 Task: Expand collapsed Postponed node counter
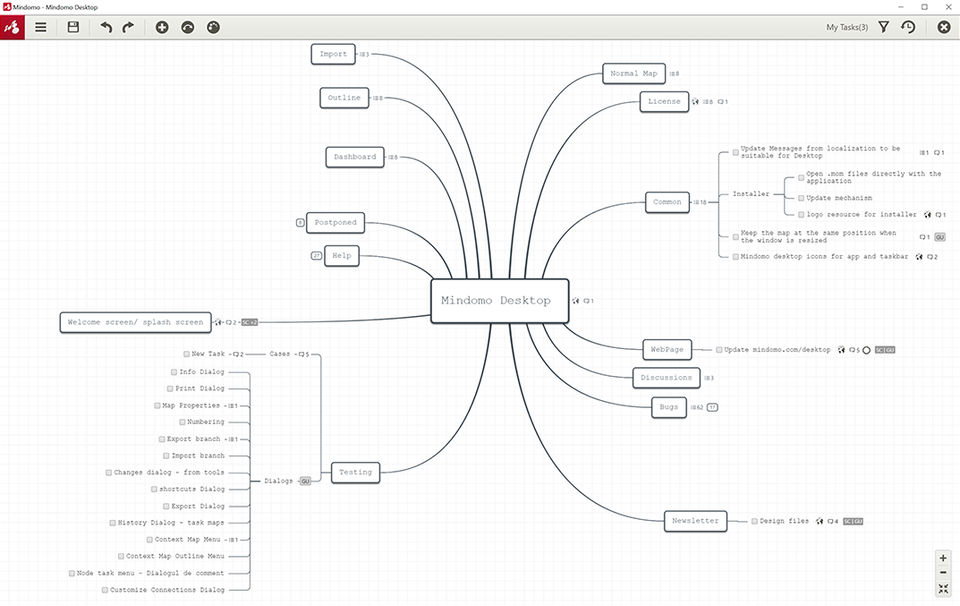pos(300,223)
